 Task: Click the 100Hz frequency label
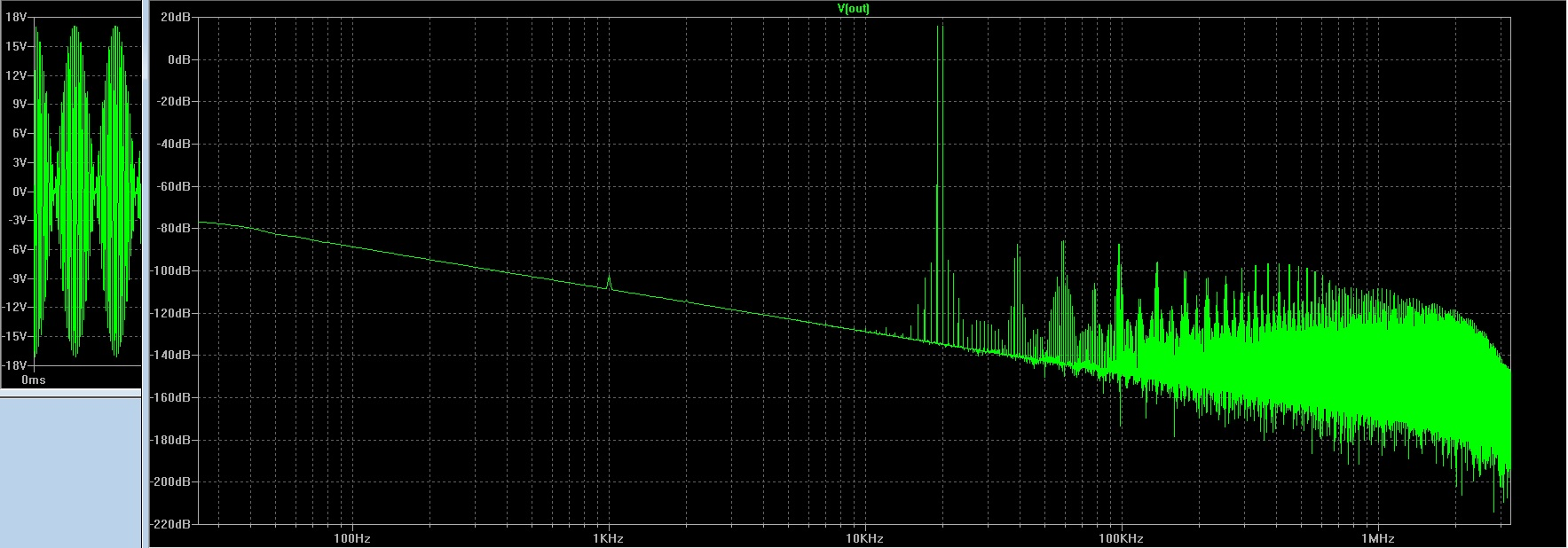click(x=351, y=538)
